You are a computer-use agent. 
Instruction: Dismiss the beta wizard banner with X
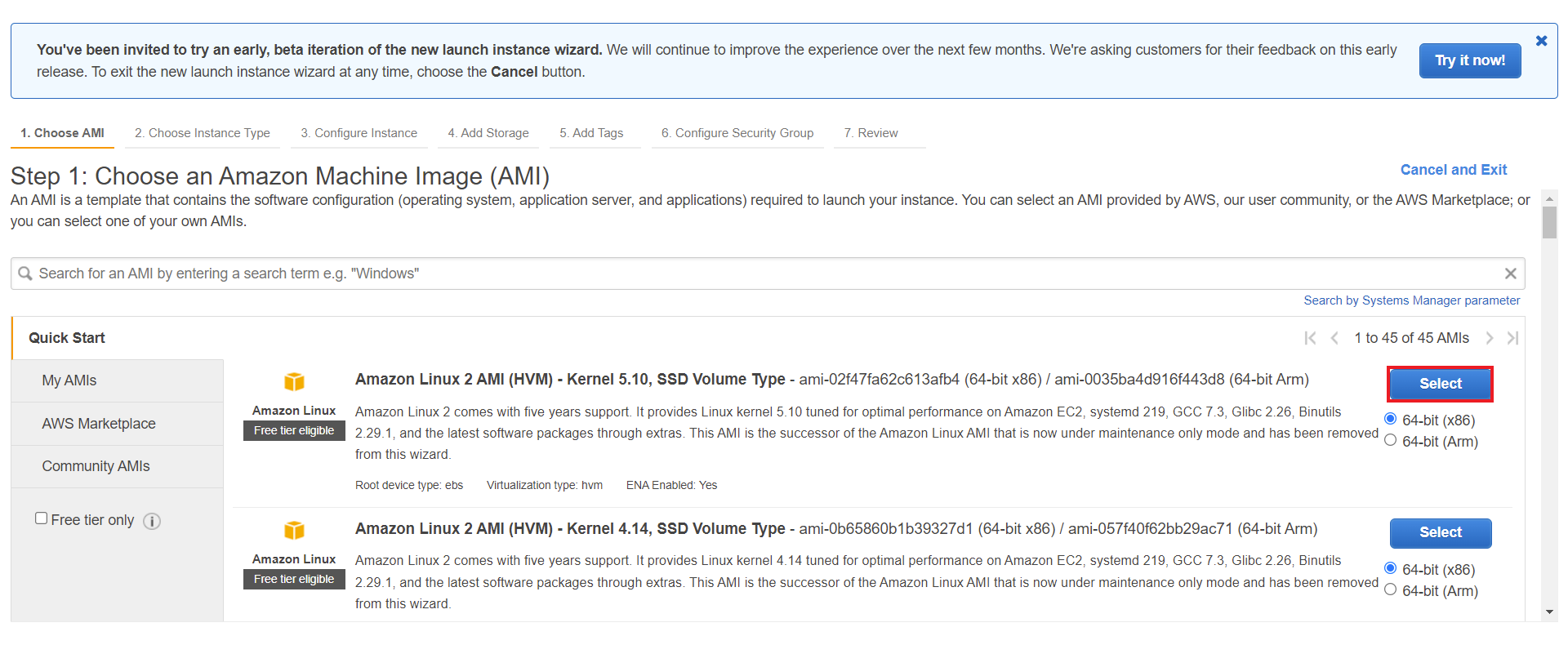point(1541,41)
